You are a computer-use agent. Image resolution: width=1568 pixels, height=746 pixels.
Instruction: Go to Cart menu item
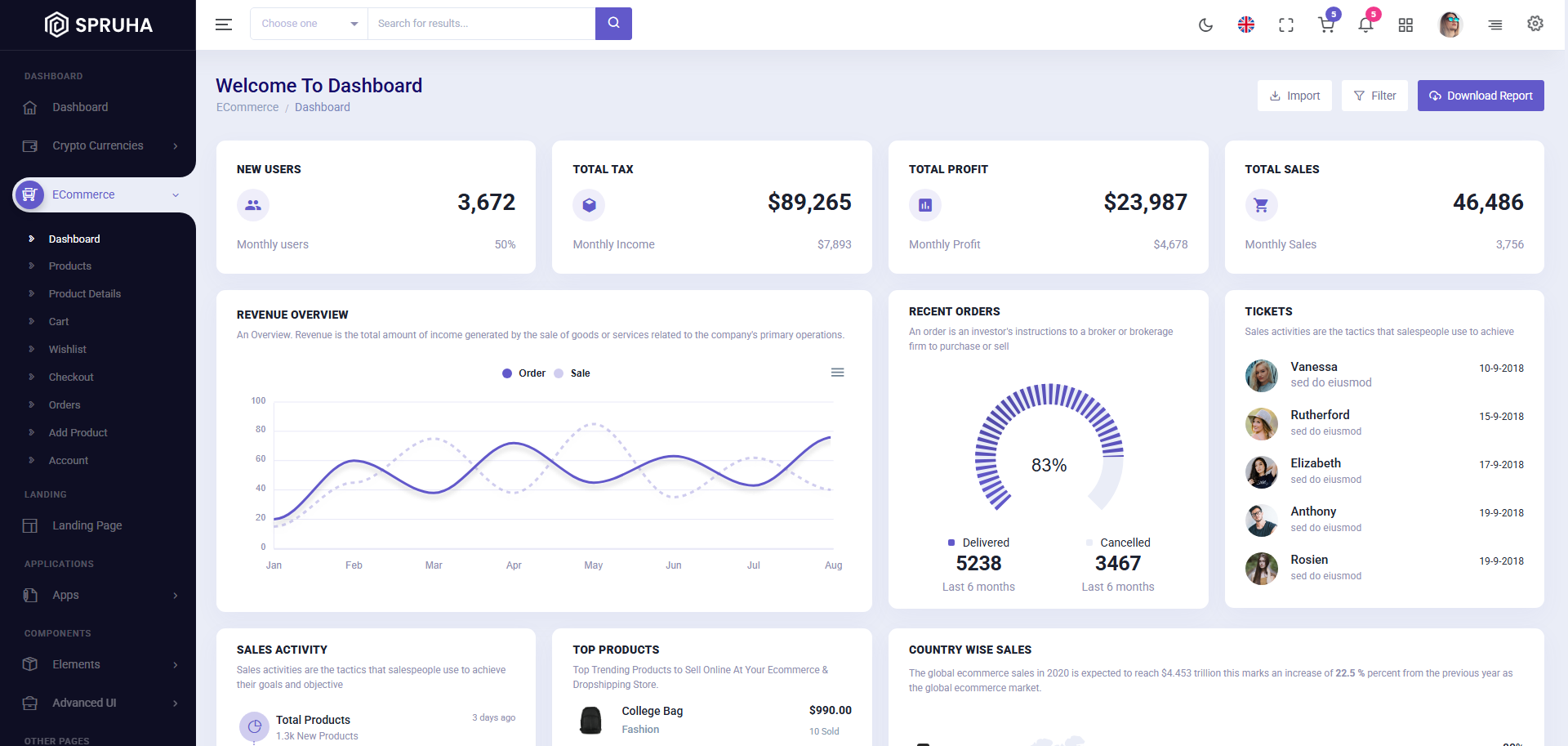[x=59, y=322]
